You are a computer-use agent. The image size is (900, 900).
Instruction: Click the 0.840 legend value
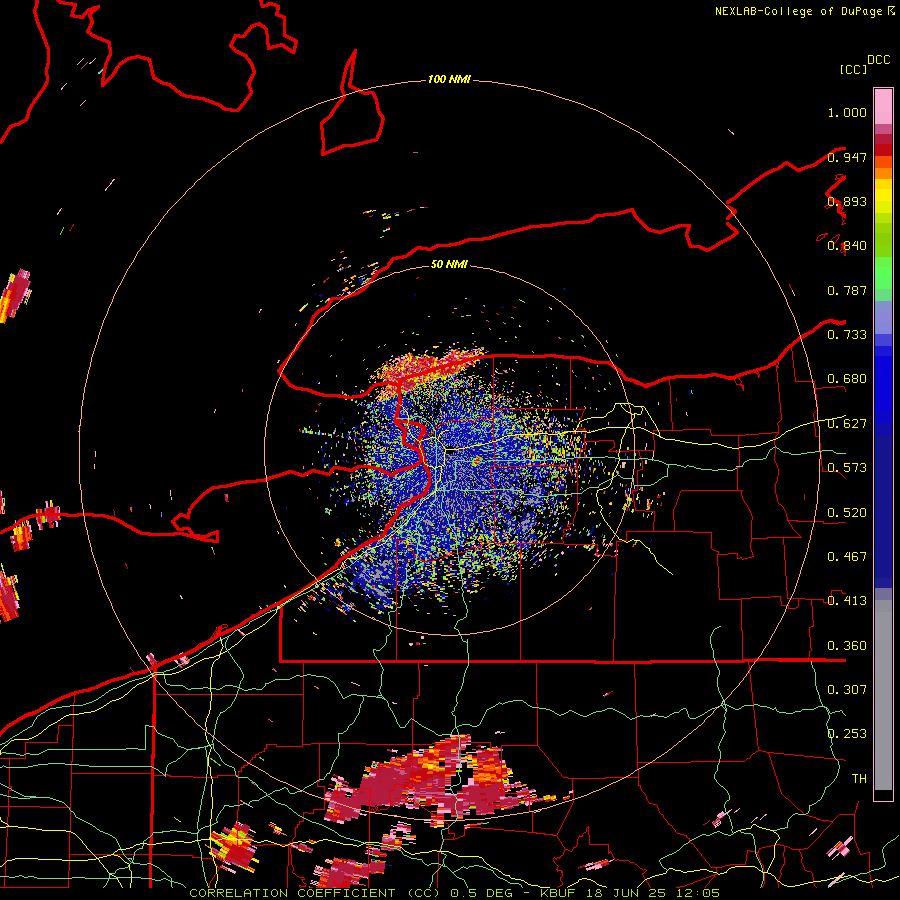[x=847, y=246]
